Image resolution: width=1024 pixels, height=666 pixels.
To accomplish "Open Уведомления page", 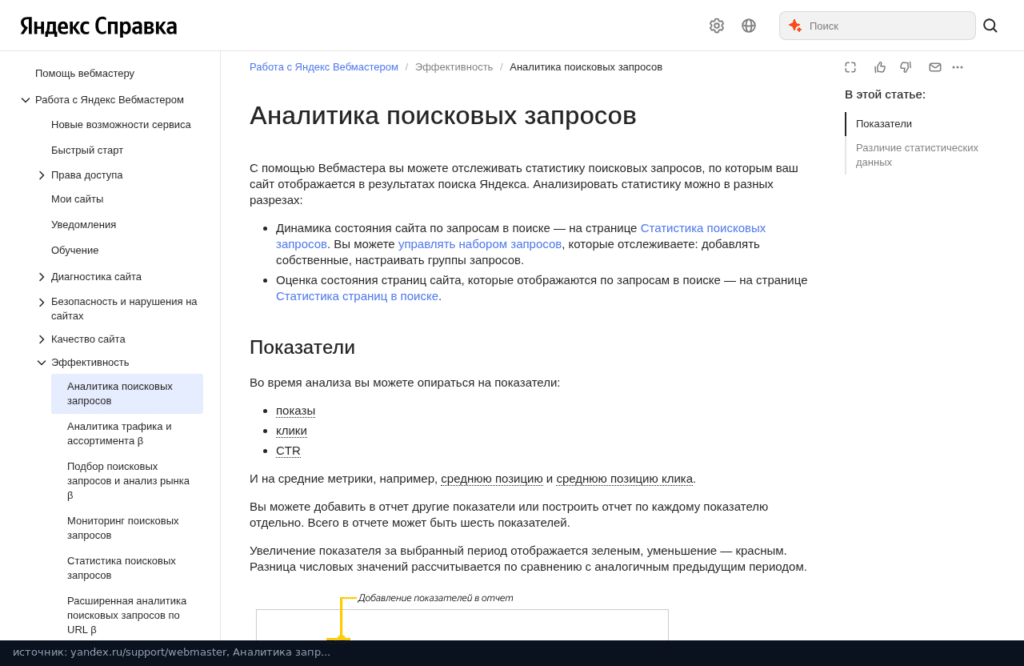I will click(84, 225).
